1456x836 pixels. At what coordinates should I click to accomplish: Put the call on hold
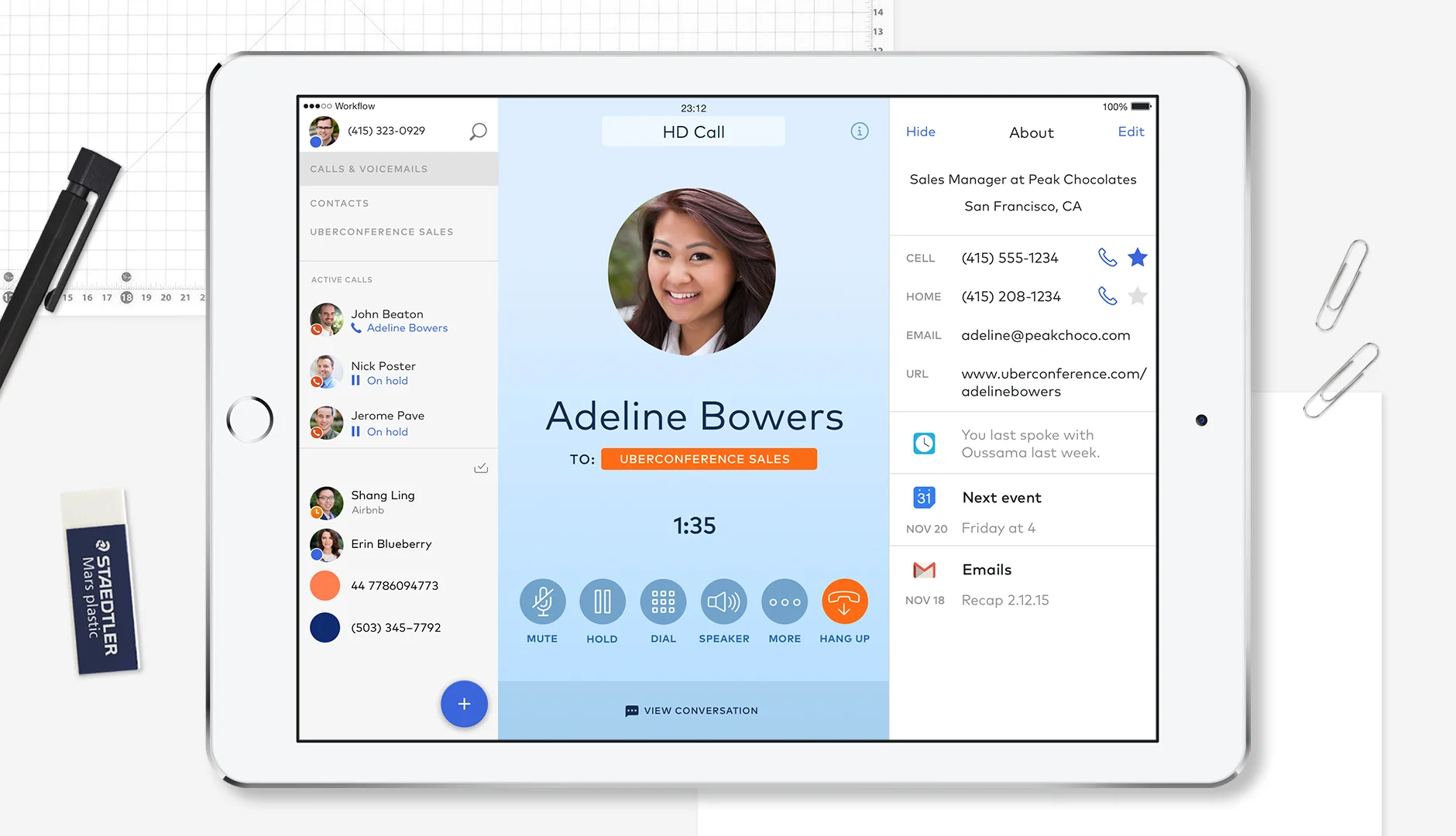603,601
